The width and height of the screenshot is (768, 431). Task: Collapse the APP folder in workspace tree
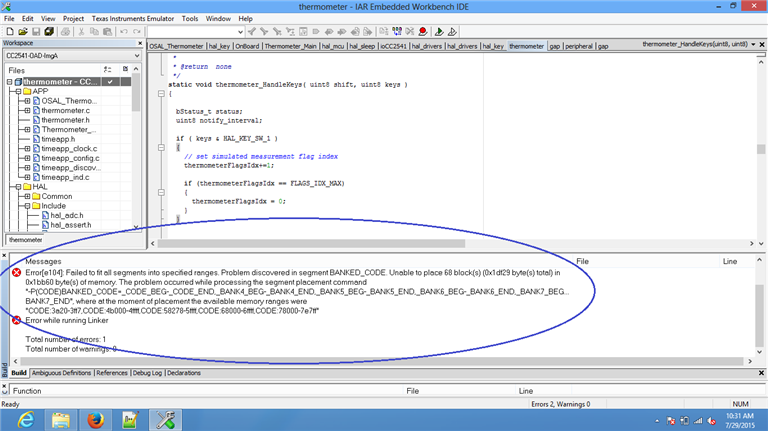point(18,92)
